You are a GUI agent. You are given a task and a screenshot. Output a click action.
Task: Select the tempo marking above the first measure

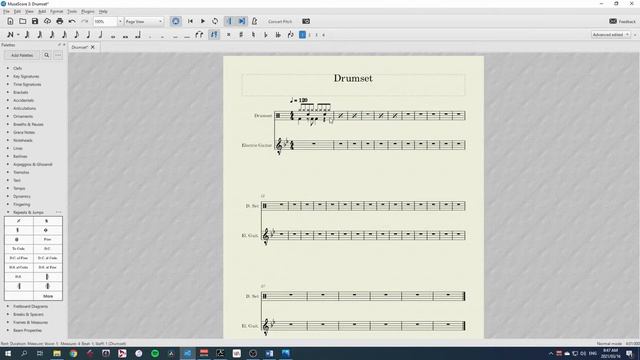coord(299,100)
